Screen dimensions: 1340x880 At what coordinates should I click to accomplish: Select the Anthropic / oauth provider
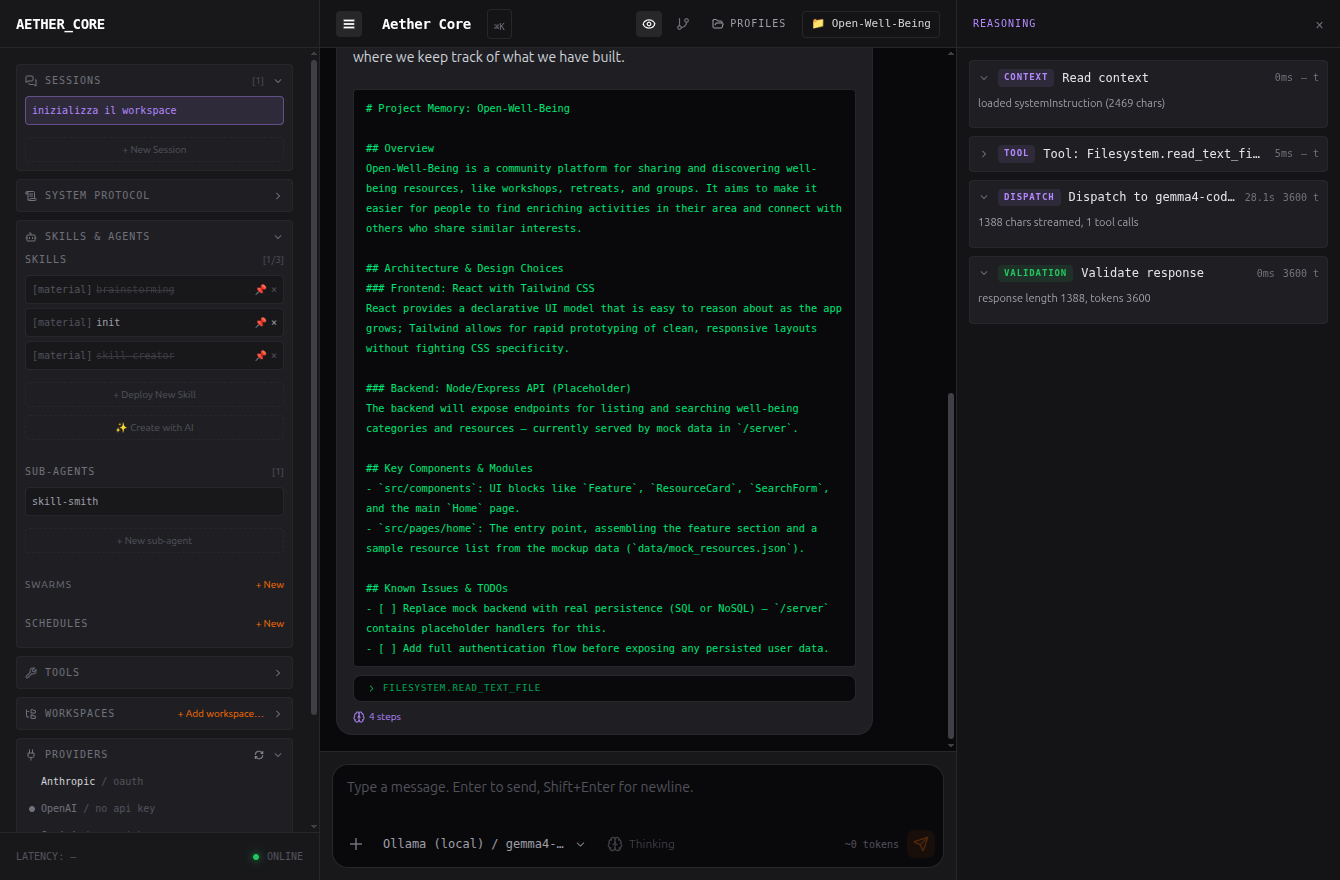click(x=92, y=781)
